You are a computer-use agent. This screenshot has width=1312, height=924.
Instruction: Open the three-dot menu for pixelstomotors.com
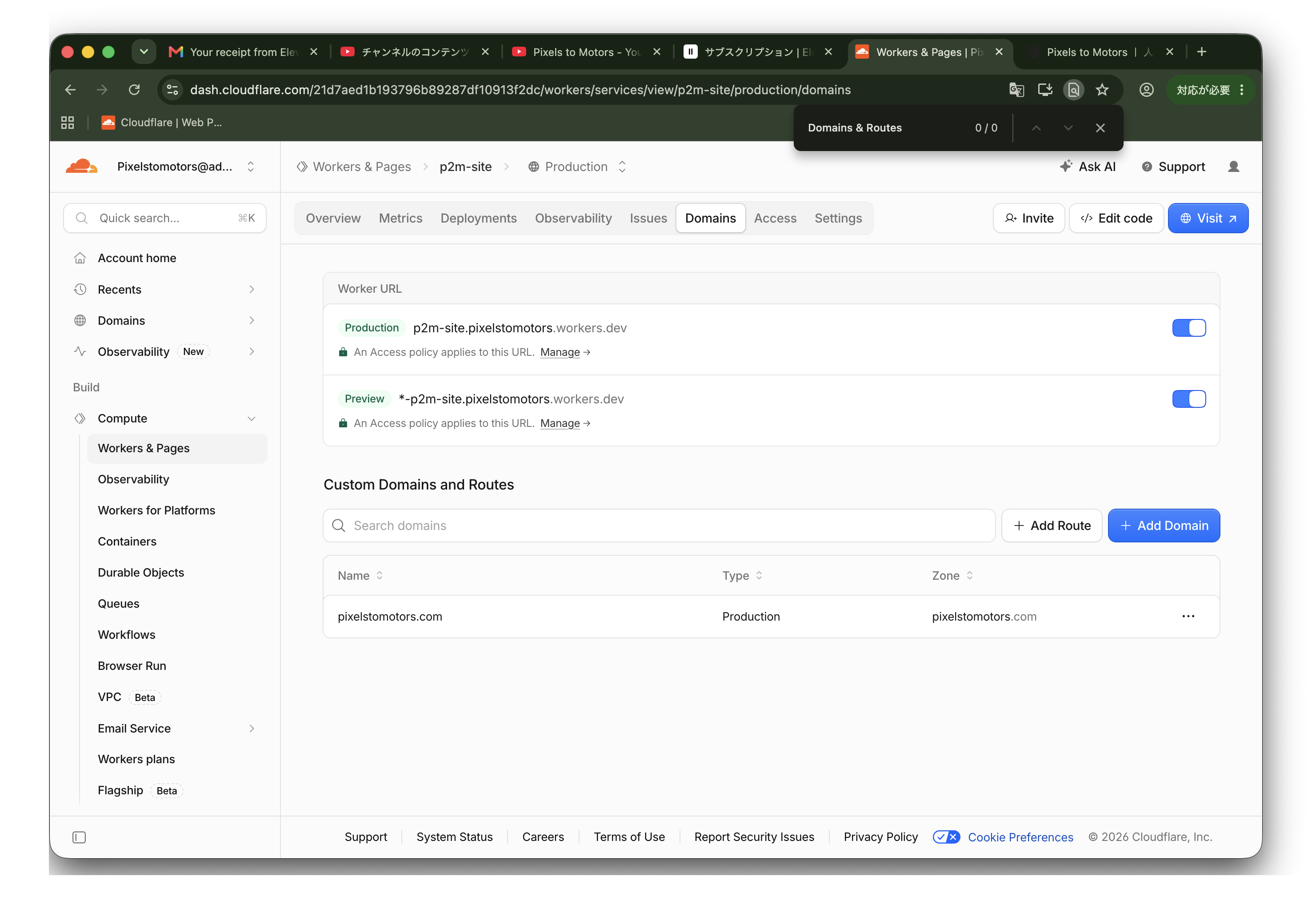(x=1188, y=616)
